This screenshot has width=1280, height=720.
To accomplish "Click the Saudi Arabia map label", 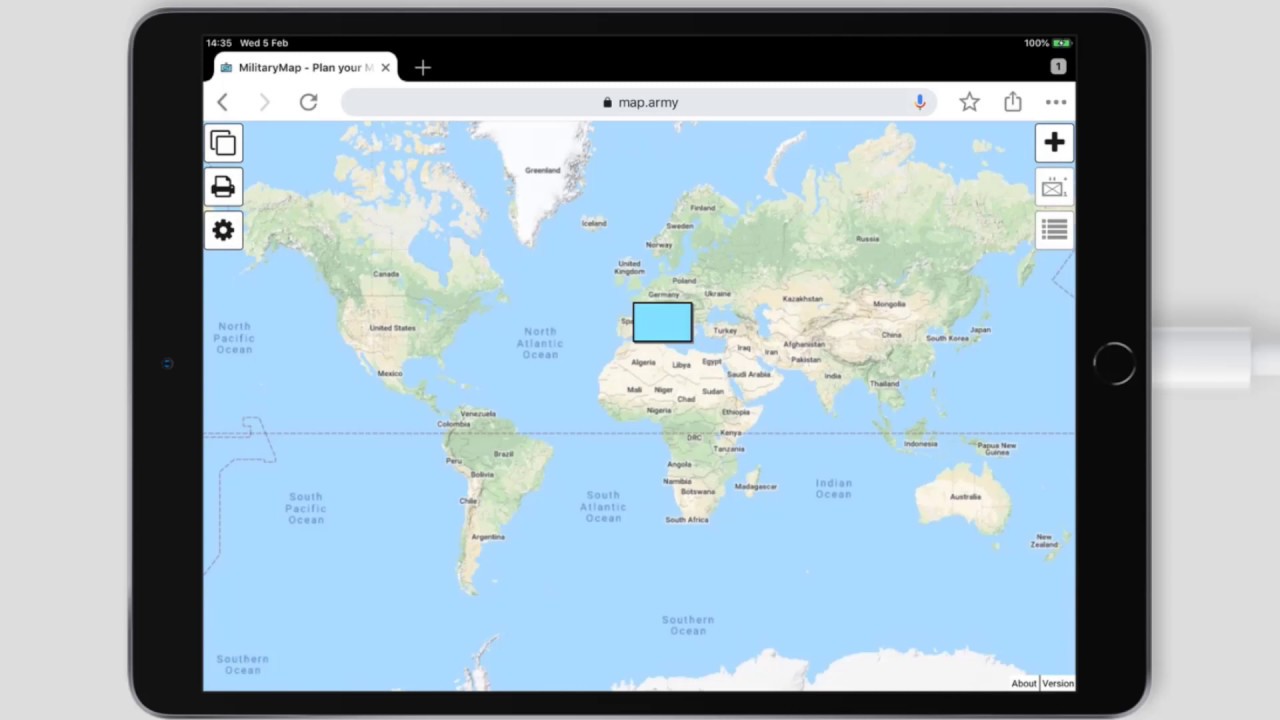I will pyautogui.click(x=748, y=374).
